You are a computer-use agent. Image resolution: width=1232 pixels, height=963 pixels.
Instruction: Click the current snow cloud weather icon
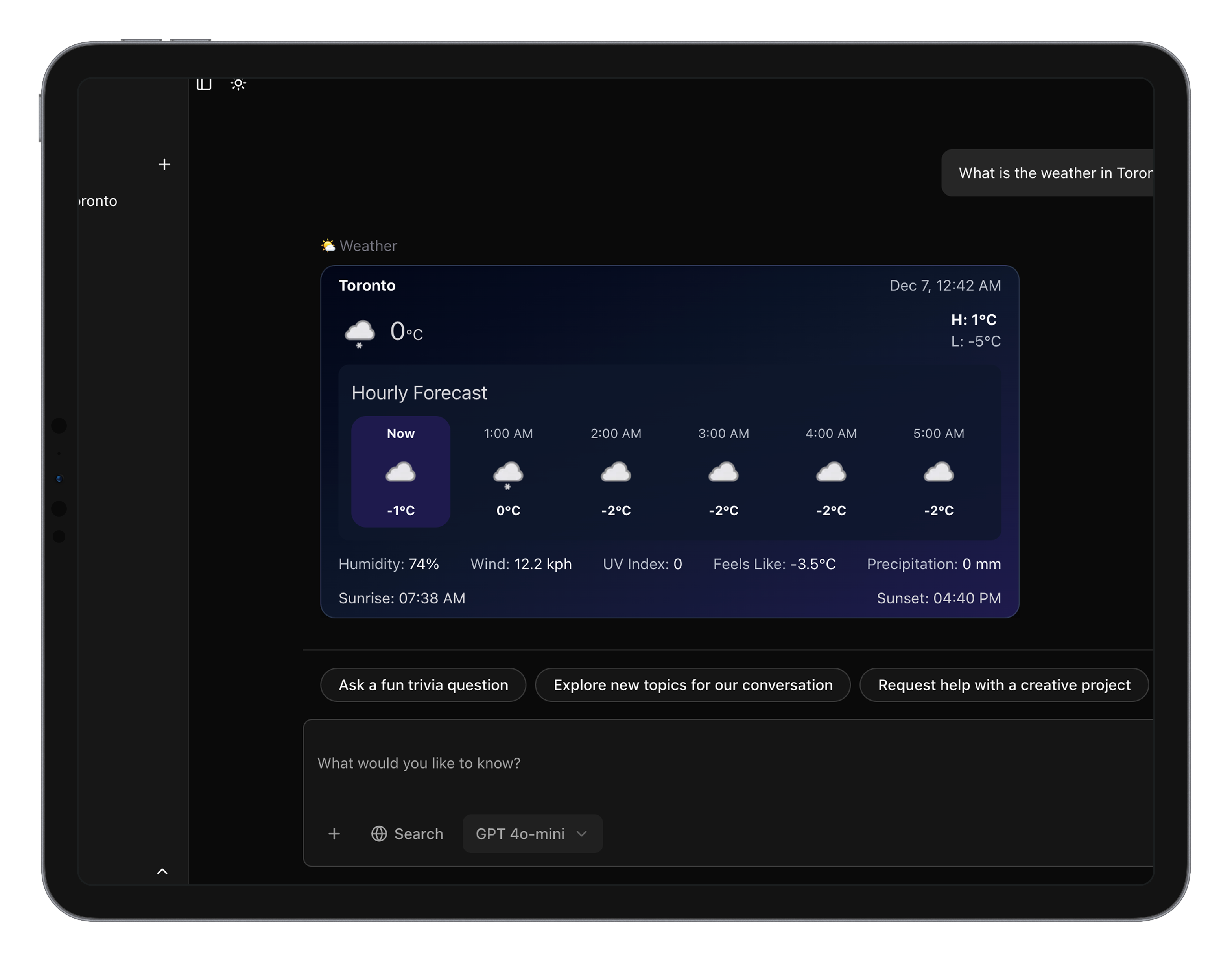360,333
